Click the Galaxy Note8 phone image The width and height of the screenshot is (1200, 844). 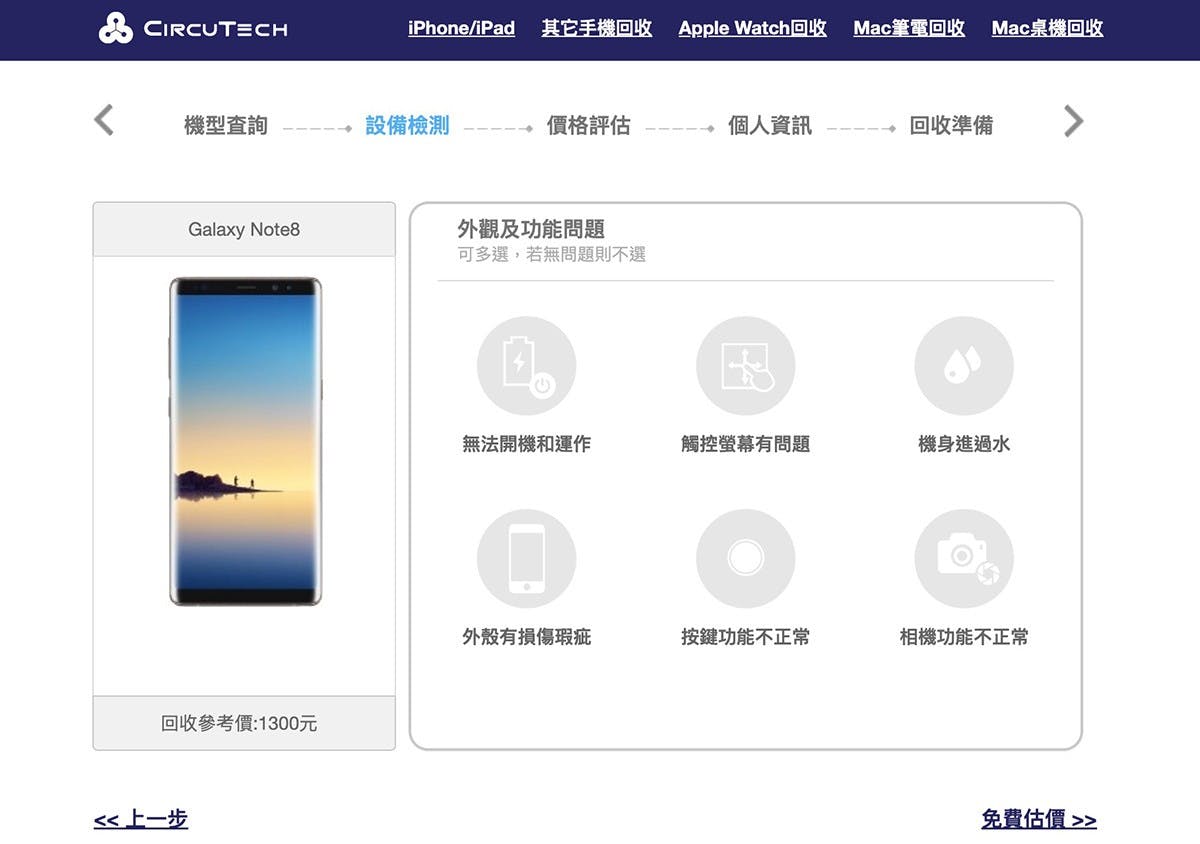click(x=245, y=441)
